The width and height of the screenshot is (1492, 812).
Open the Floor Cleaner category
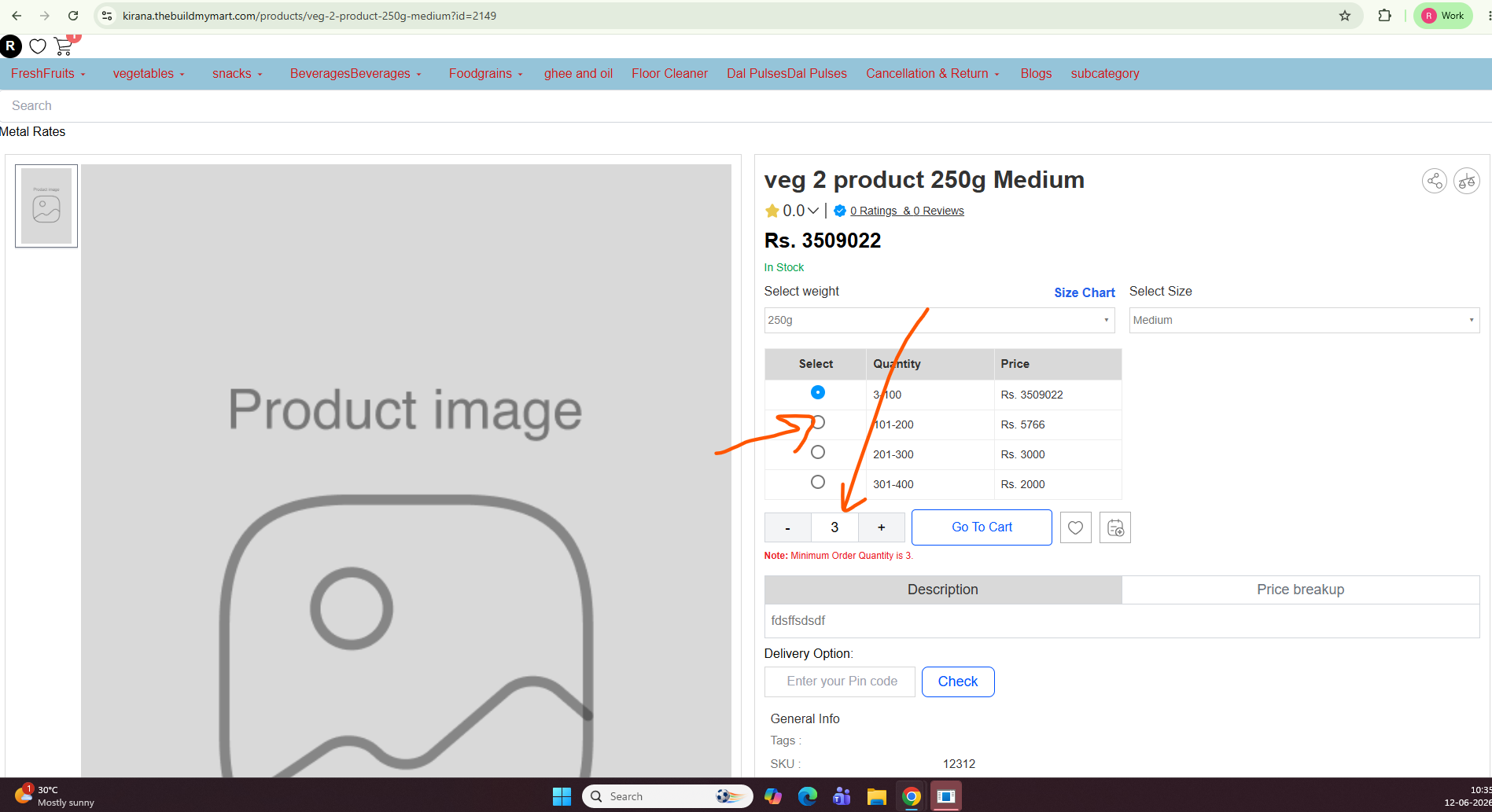(669, 74)
